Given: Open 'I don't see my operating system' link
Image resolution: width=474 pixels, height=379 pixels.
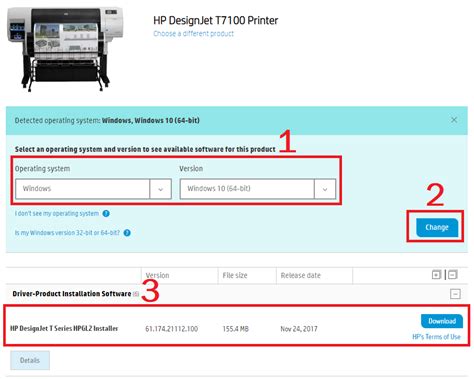Looking at the screenshot, I should pyautogui.click(x=57, y=213).
